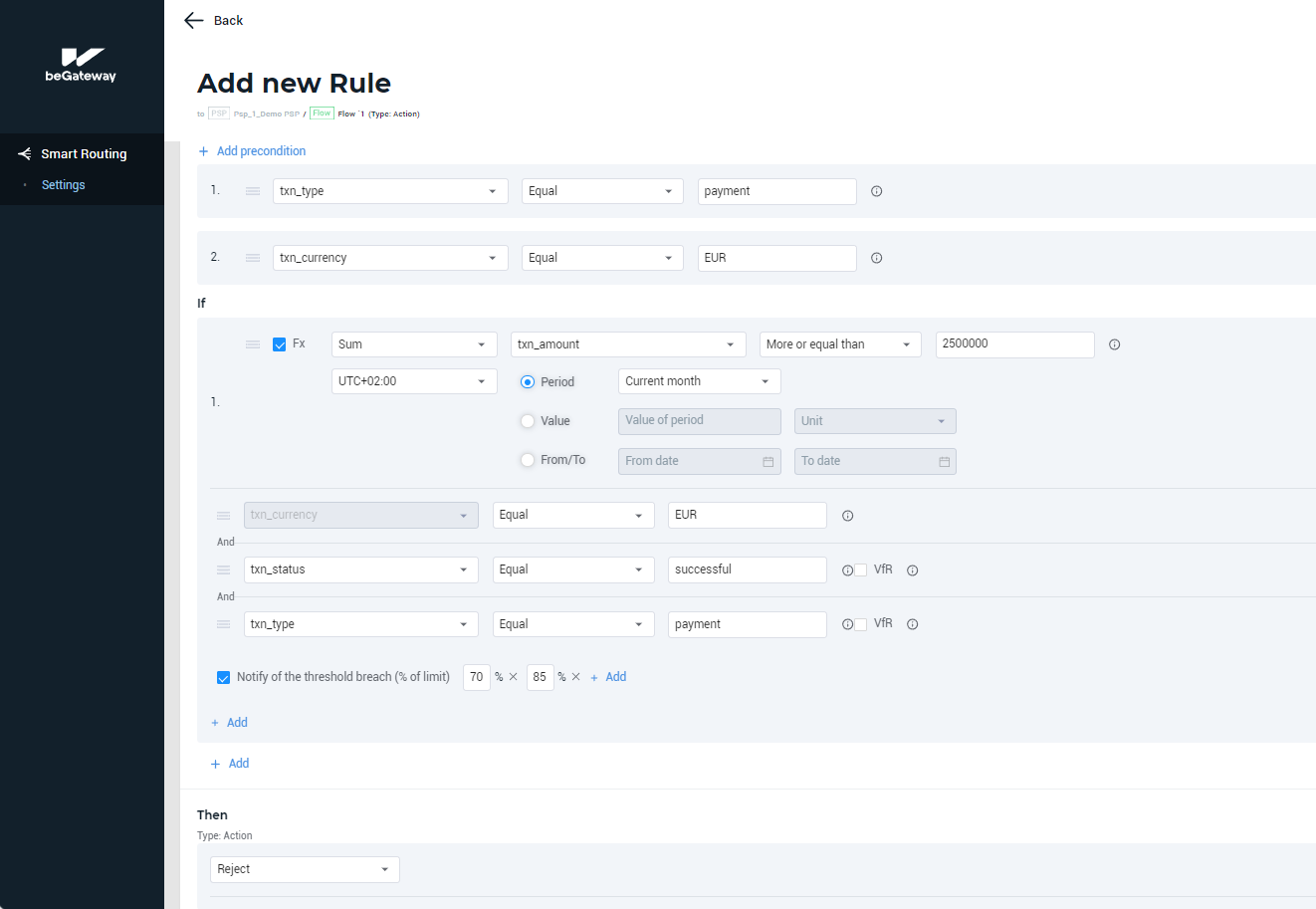Click the 2500000 amount input field

coord(1013,344)
